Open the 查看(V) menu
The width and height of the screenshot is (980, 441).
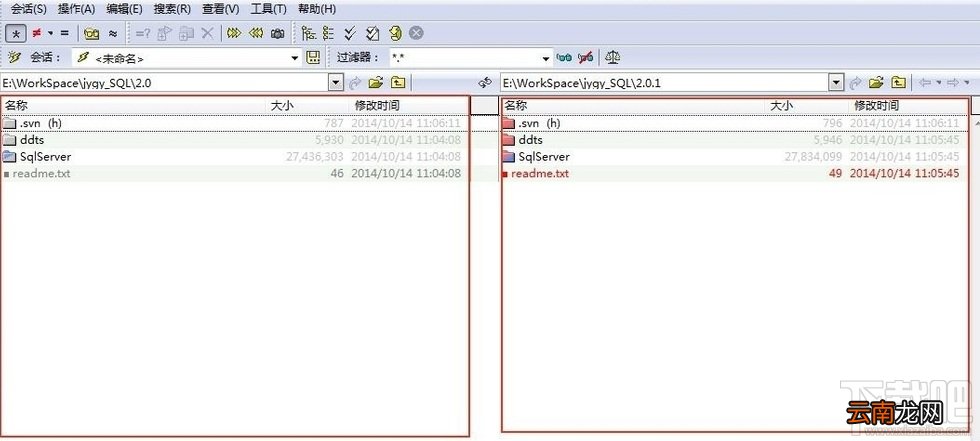(x=221, y=9)
